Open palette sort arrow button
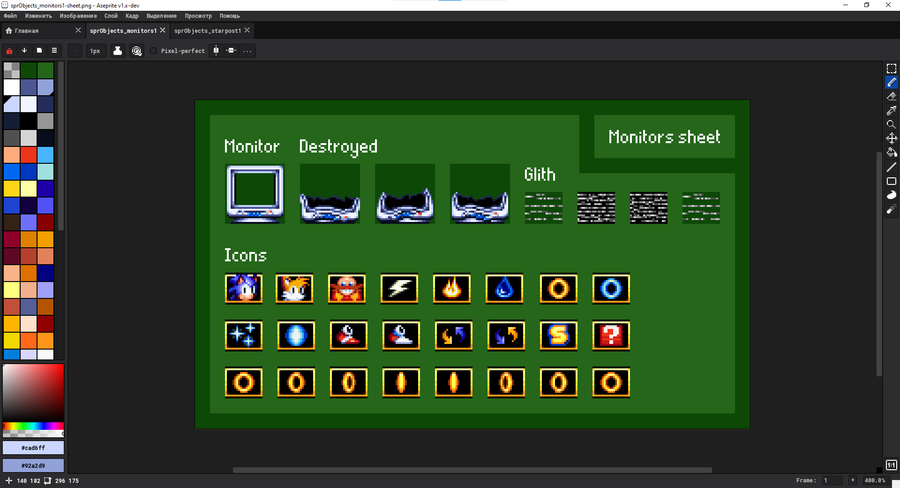 (x=24, y=51)
